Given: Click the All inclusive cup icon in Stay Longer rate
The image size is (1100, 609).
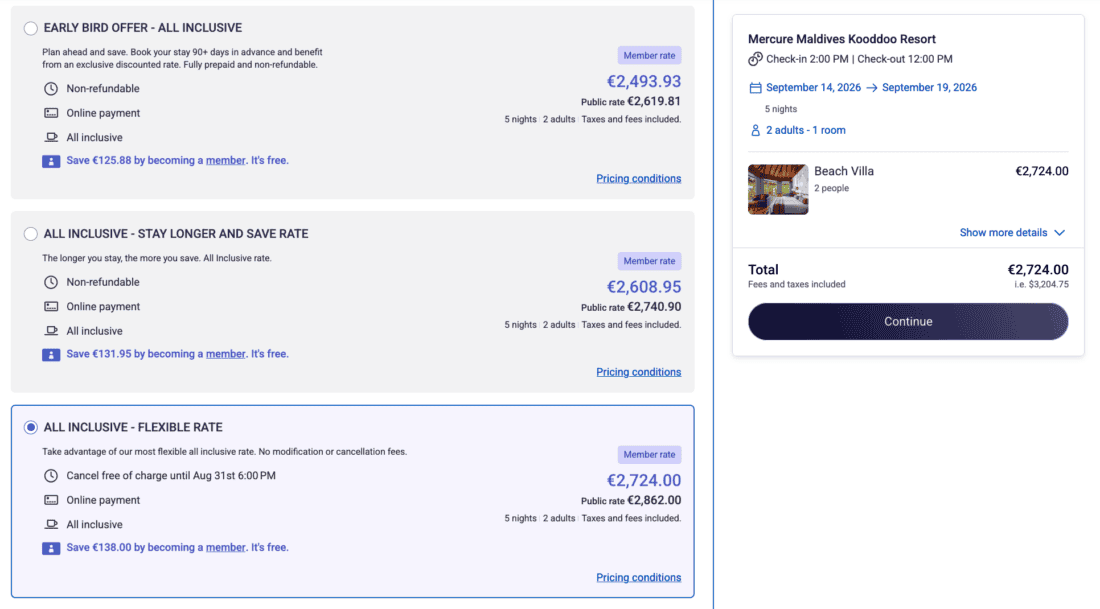Looking at the screenshot, I should pyautogui.click(x=51, y=331).
